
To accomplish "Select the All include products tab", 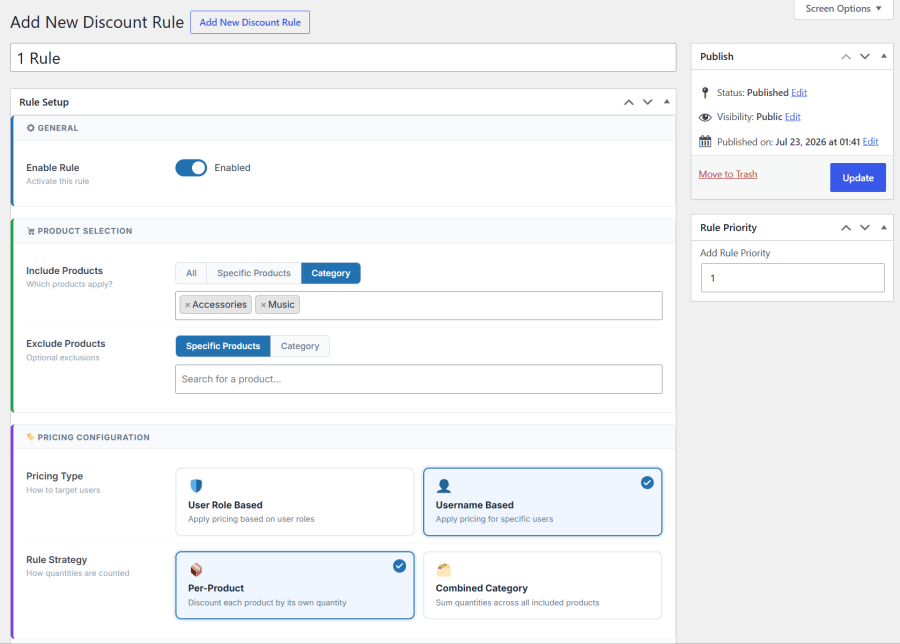I will [x=191, y=273].
